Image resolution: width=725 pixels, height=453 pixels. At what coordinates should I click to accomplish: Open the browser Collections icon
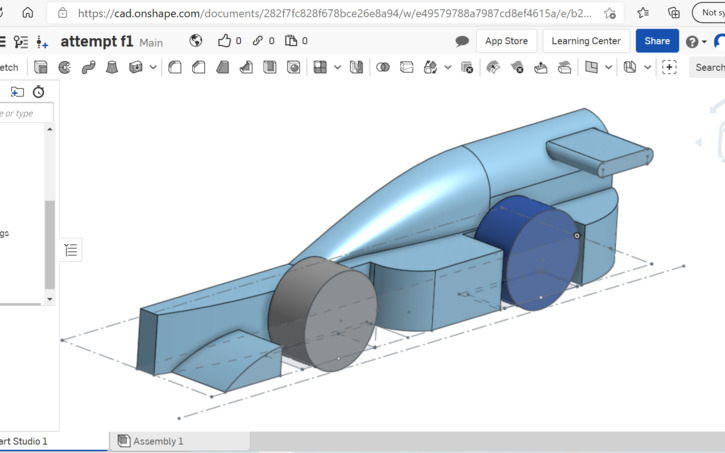point(674,13)
